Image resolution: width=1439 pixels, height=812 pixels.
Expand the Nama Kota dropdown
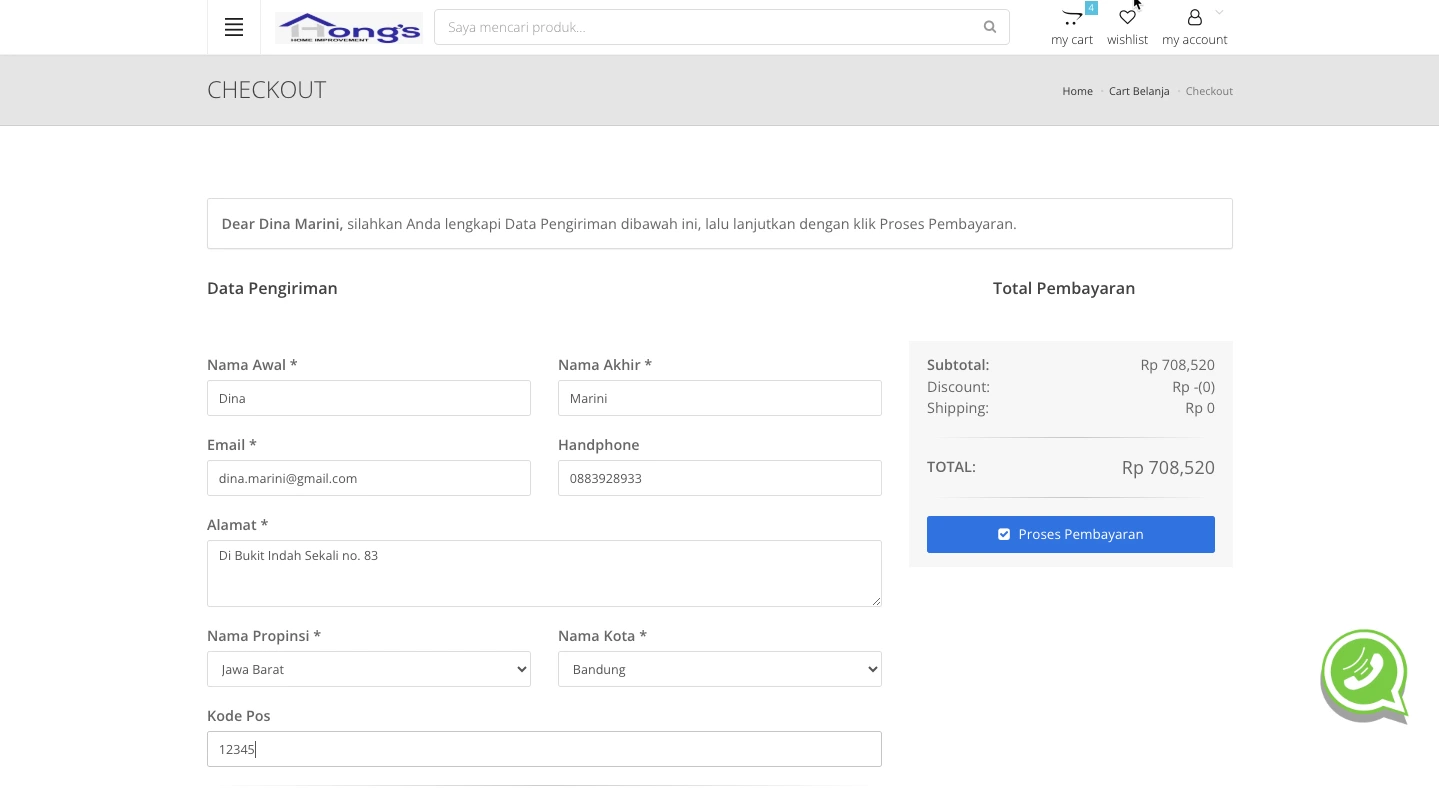click(x=719, y=669)
